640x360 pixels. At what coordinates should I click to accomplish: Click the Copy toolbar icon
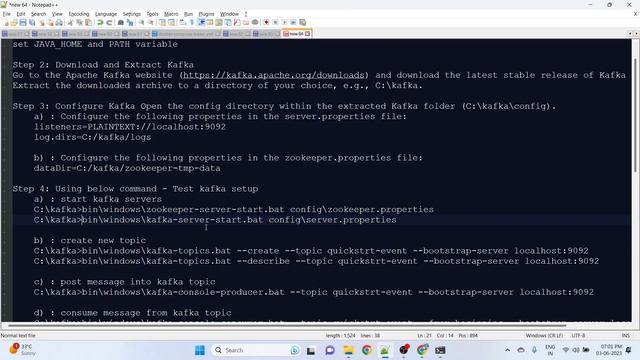tap(80, 22)
